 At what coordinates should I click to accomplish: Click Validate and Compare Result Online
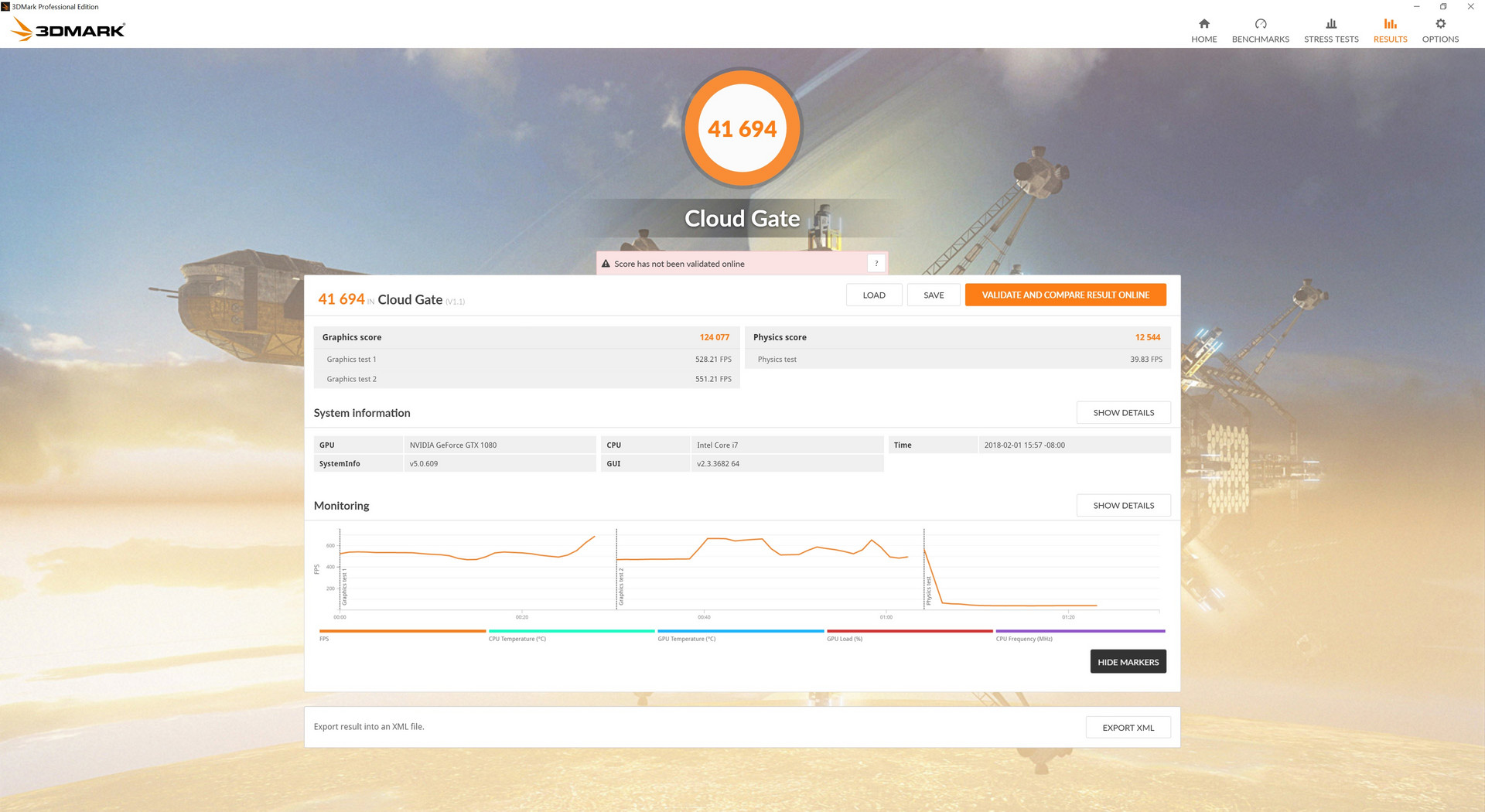click(1065, 295)
